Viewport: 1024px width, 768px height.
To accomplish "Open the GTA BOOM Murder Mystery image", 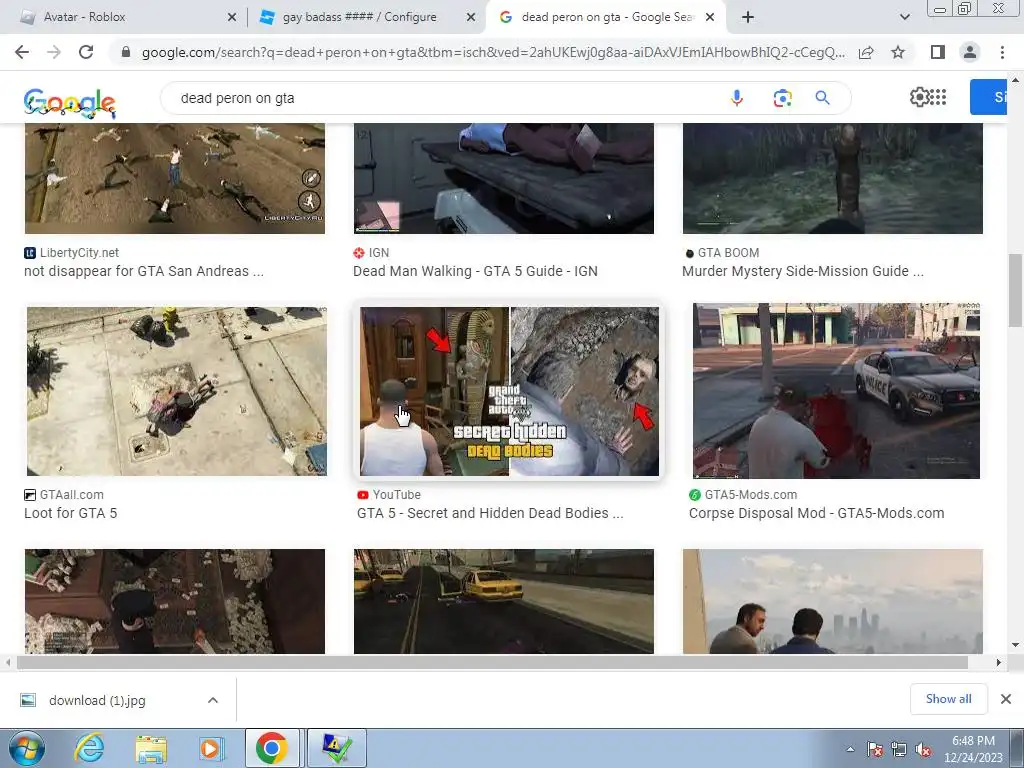I will click(x=833, y=178).
